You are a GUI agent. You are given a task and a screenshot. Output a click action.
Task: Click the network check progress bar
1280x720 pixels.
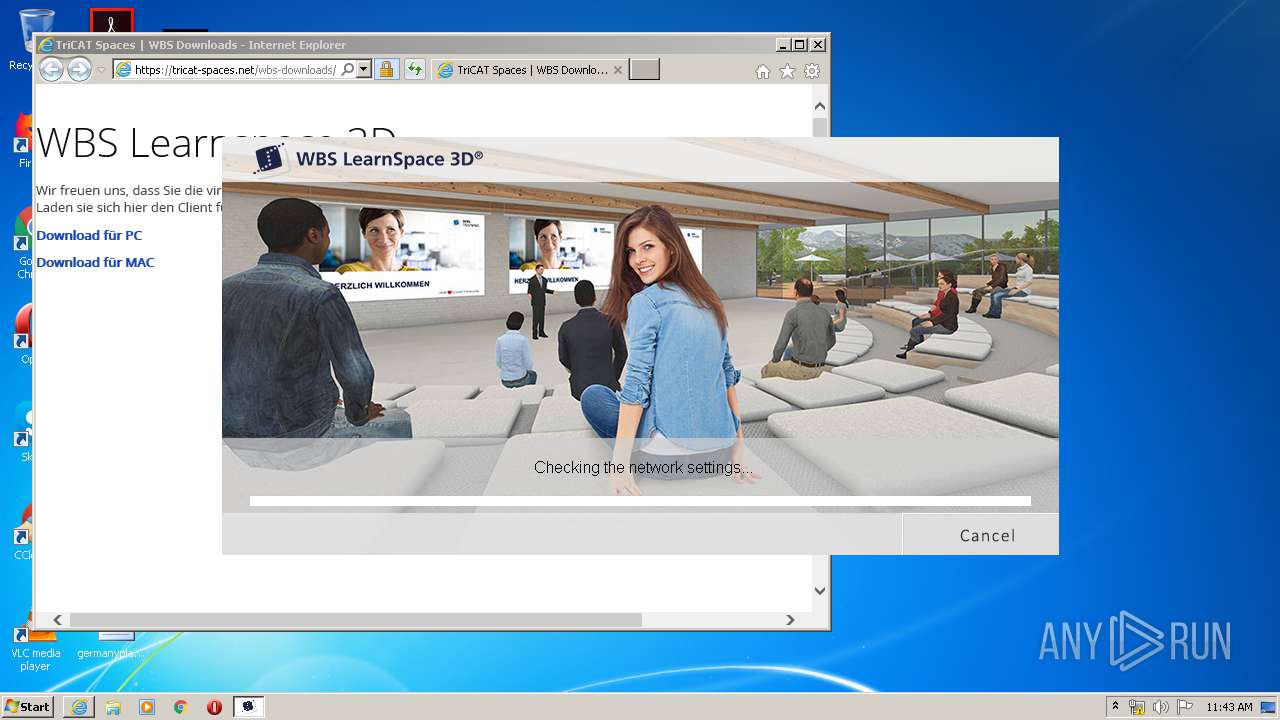640,501
